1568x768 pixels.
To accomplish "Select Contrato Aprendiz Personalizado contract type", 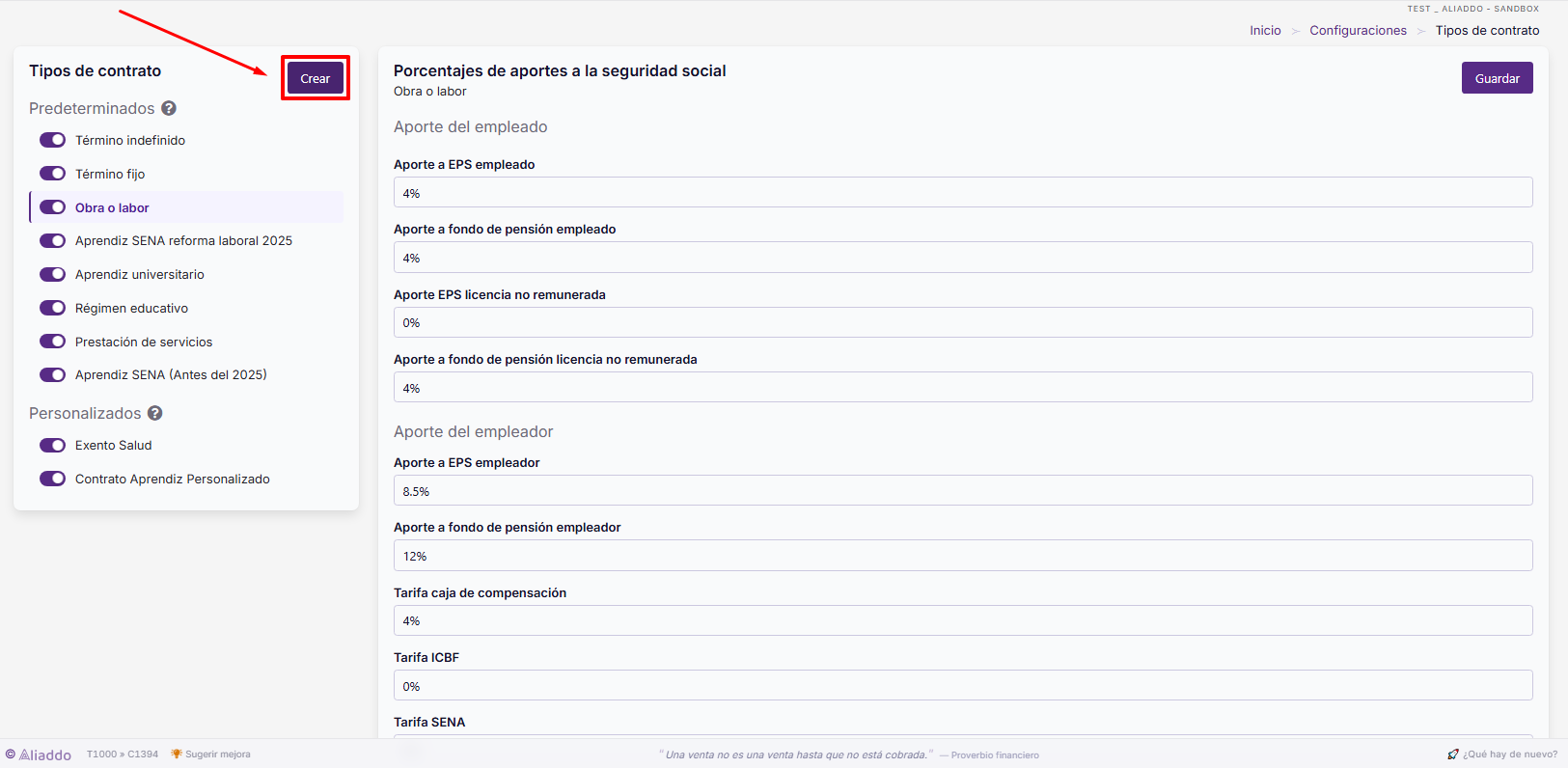I will (173, 479).
